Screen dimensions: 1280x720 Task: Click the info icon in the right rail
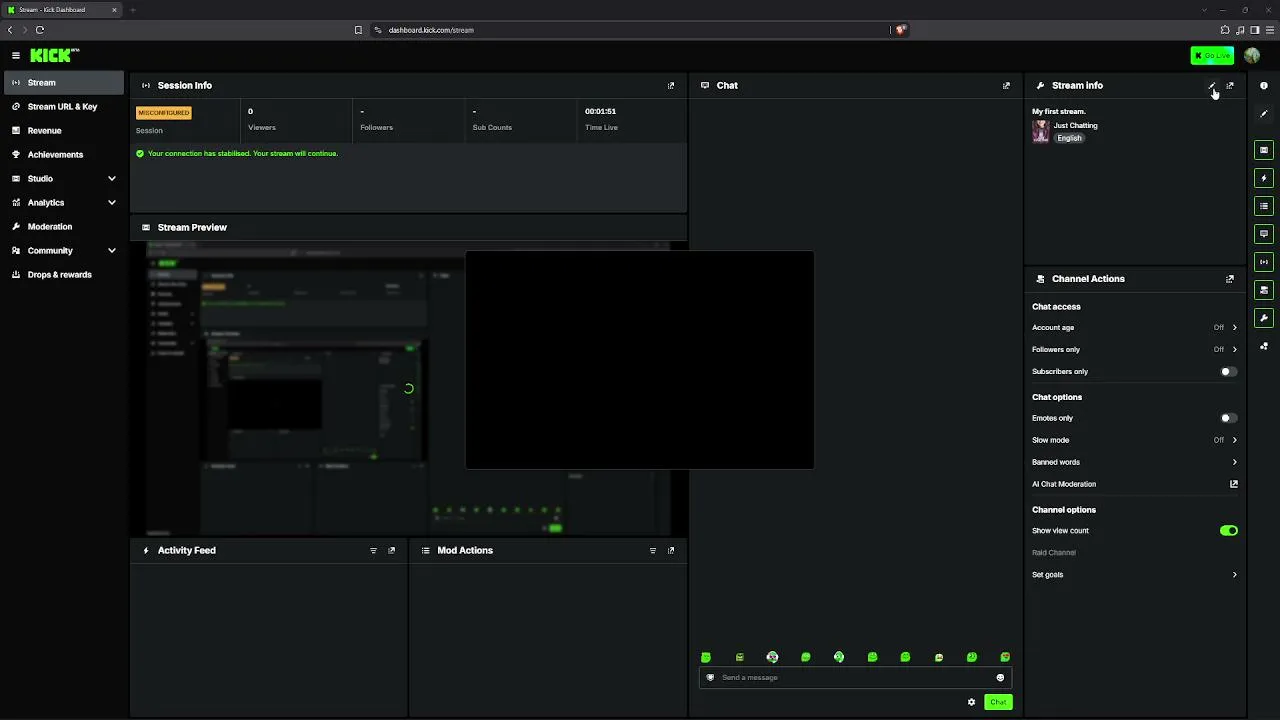coord(1264,86)
